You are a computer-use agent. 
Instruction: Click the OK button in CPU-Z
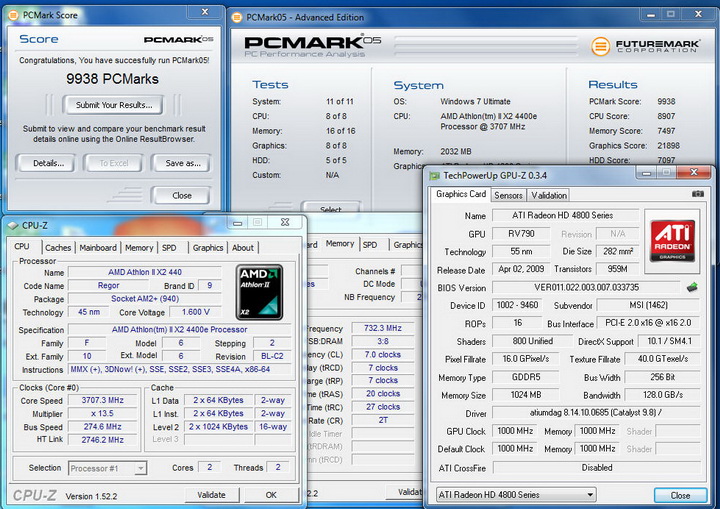tap(271, 495)
